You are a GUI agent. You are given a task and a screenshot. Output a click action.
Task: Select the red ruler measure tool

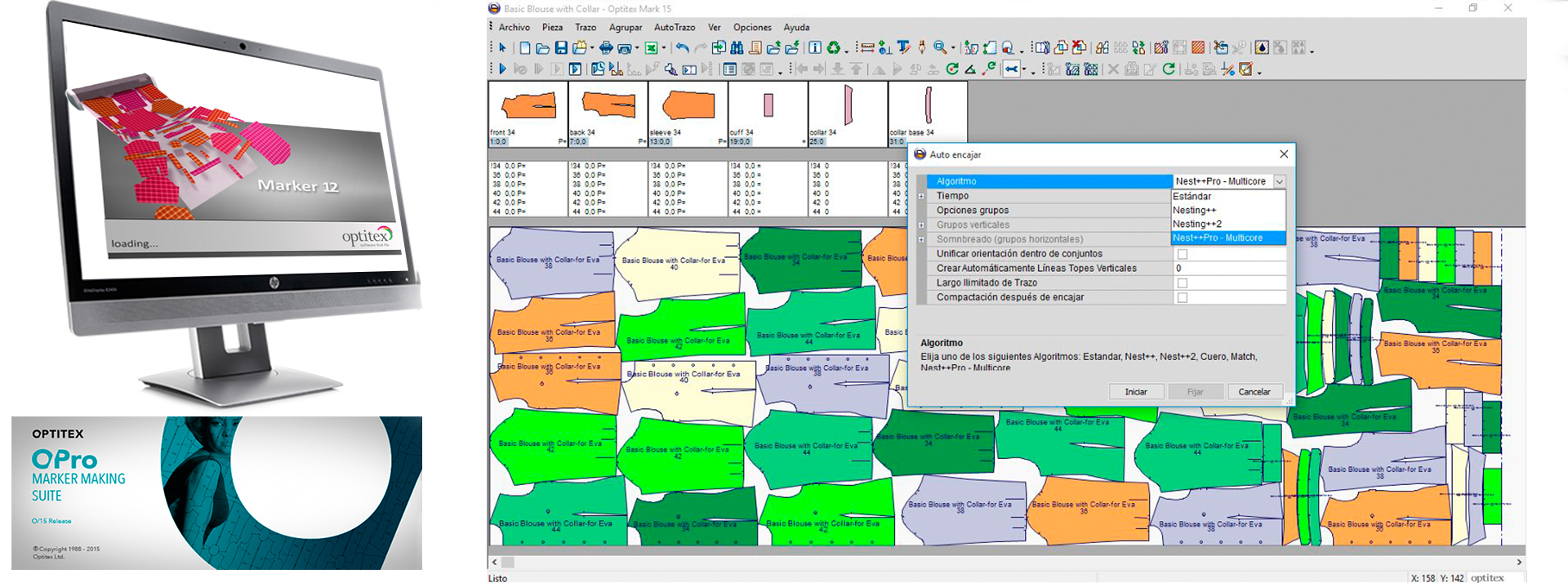coord(867,48)
